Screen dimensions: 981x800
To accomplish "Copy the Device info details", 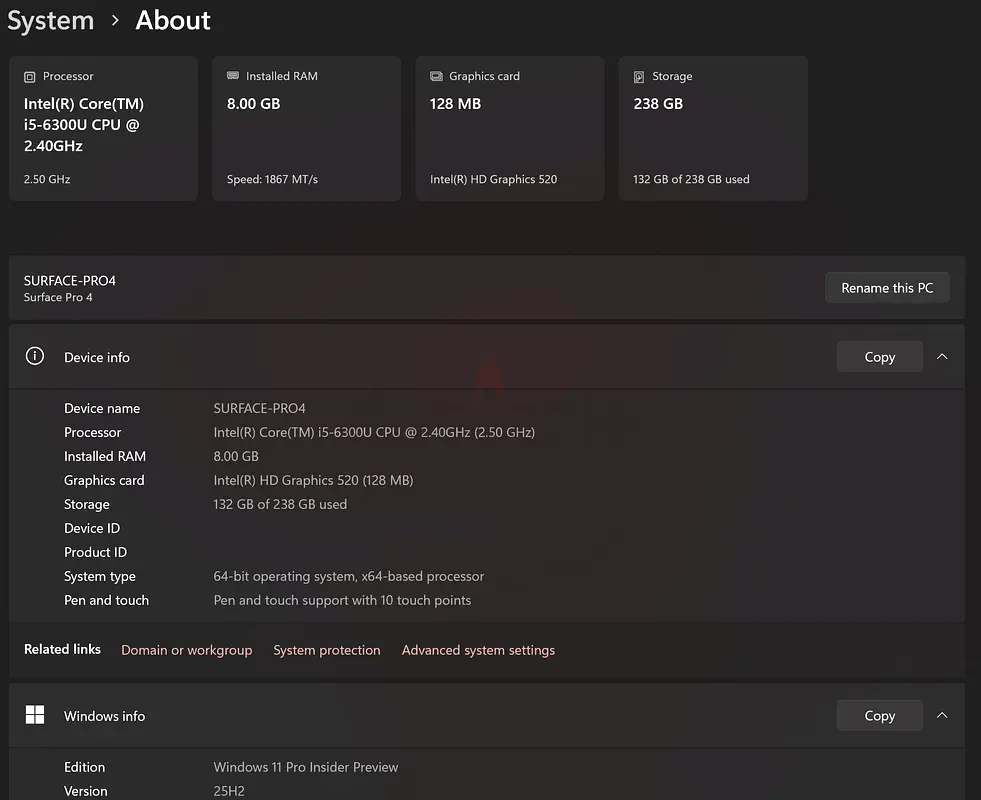I will pos(879,357).
